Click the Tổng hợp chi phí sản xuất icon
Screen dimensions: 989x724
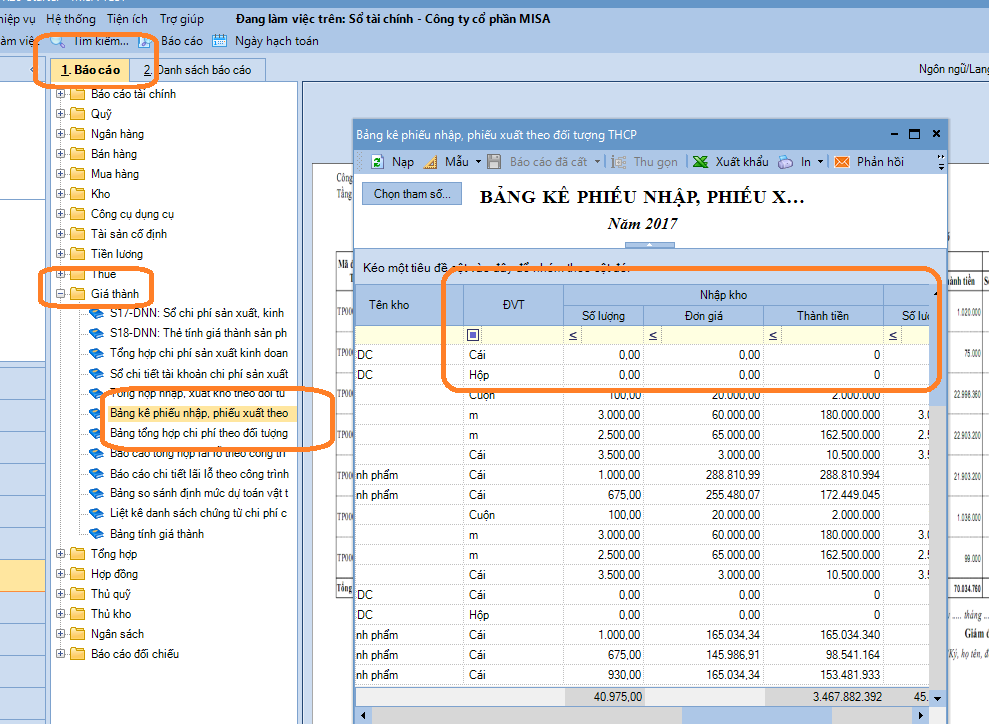coord(96,353)
